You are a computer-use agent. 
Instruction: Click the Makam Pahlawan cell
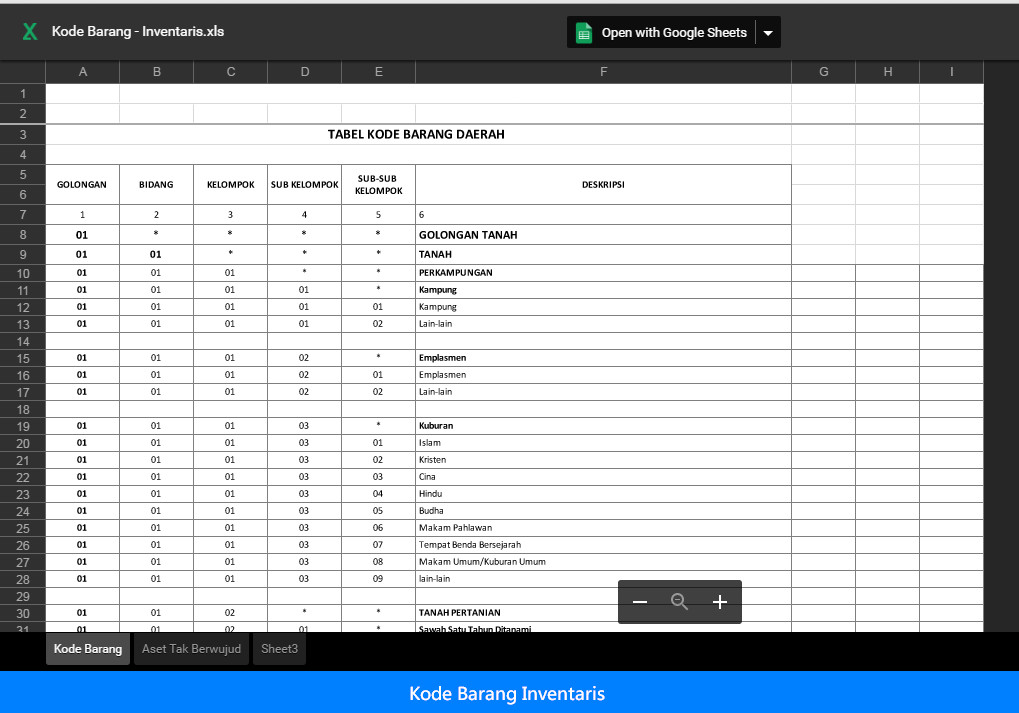[603, 528]
